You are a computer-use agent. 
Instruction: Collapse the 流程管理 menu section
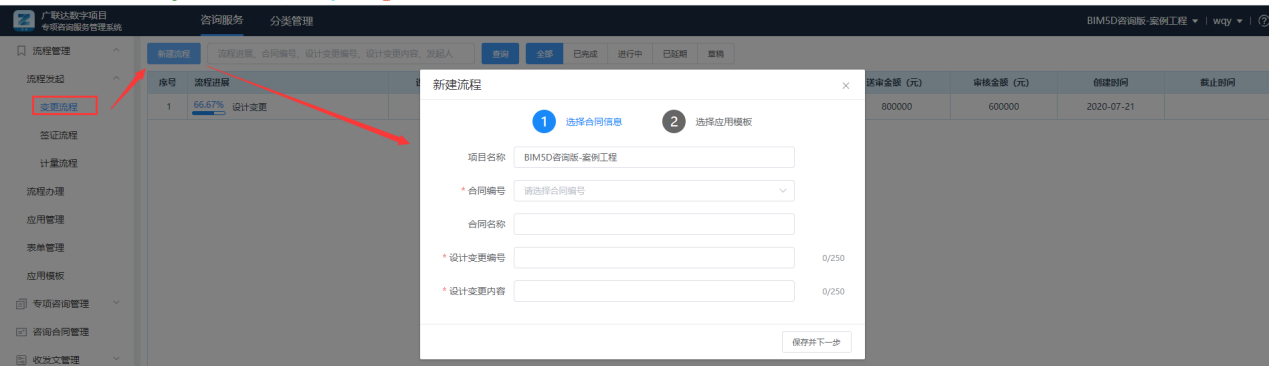(116, 50)
